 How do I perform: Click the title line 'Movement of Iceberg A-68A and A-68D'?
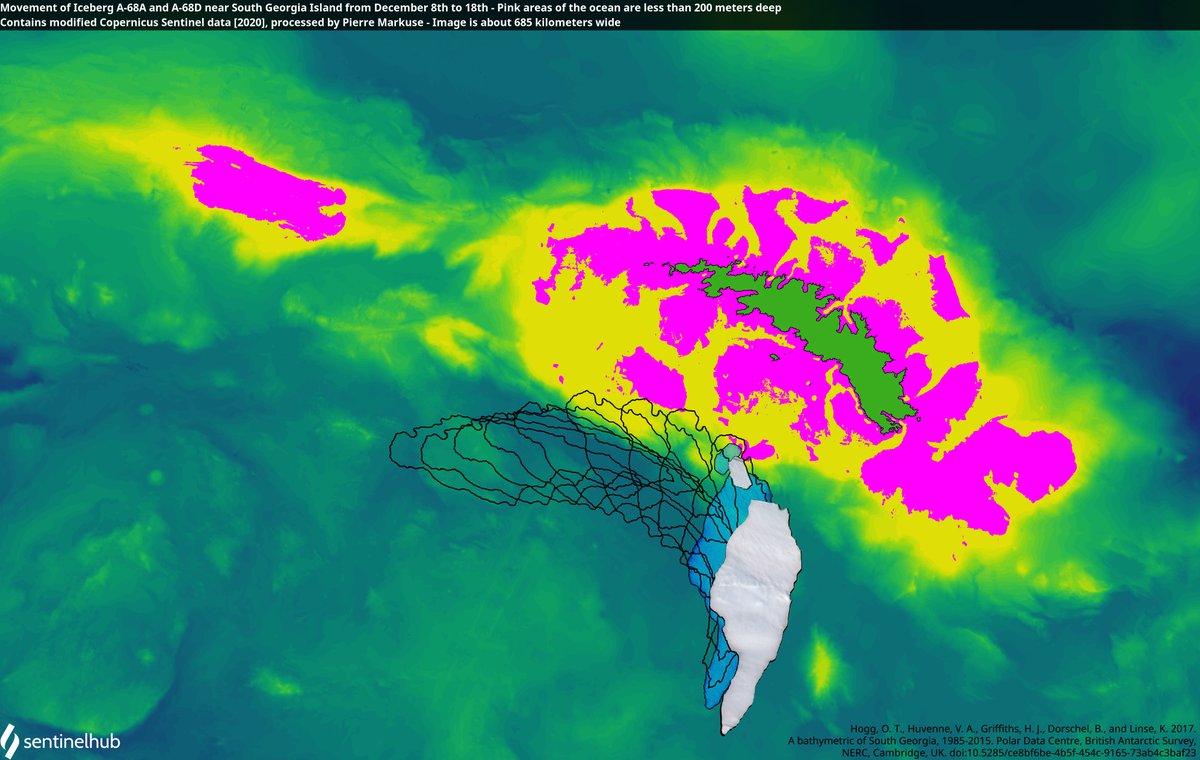tap(392, 7)
